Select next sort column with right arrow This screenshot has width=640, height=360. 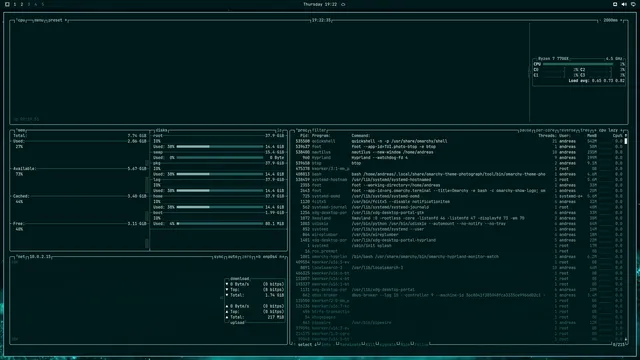tap(622, 130)
